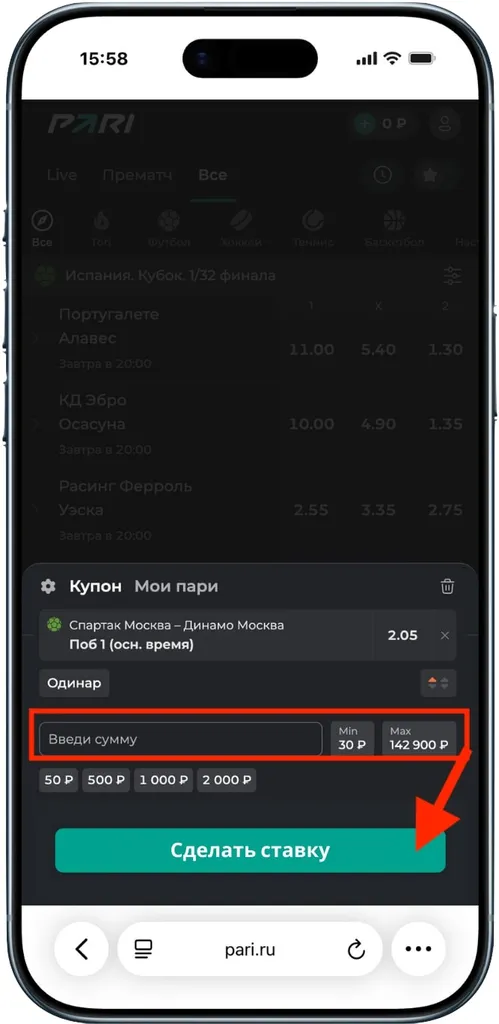The width and height of the screenshot is (499, 1024).
Task: Open browser three-dots menu
Action: click(x=419, y=949)
